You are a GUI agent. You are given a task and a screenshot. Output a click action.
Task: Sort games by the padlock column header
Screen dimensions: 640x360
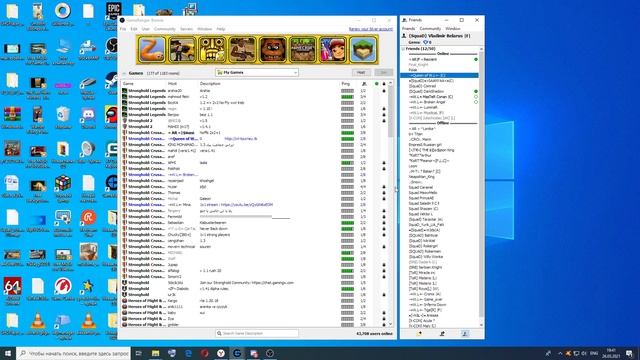point(384,84)
